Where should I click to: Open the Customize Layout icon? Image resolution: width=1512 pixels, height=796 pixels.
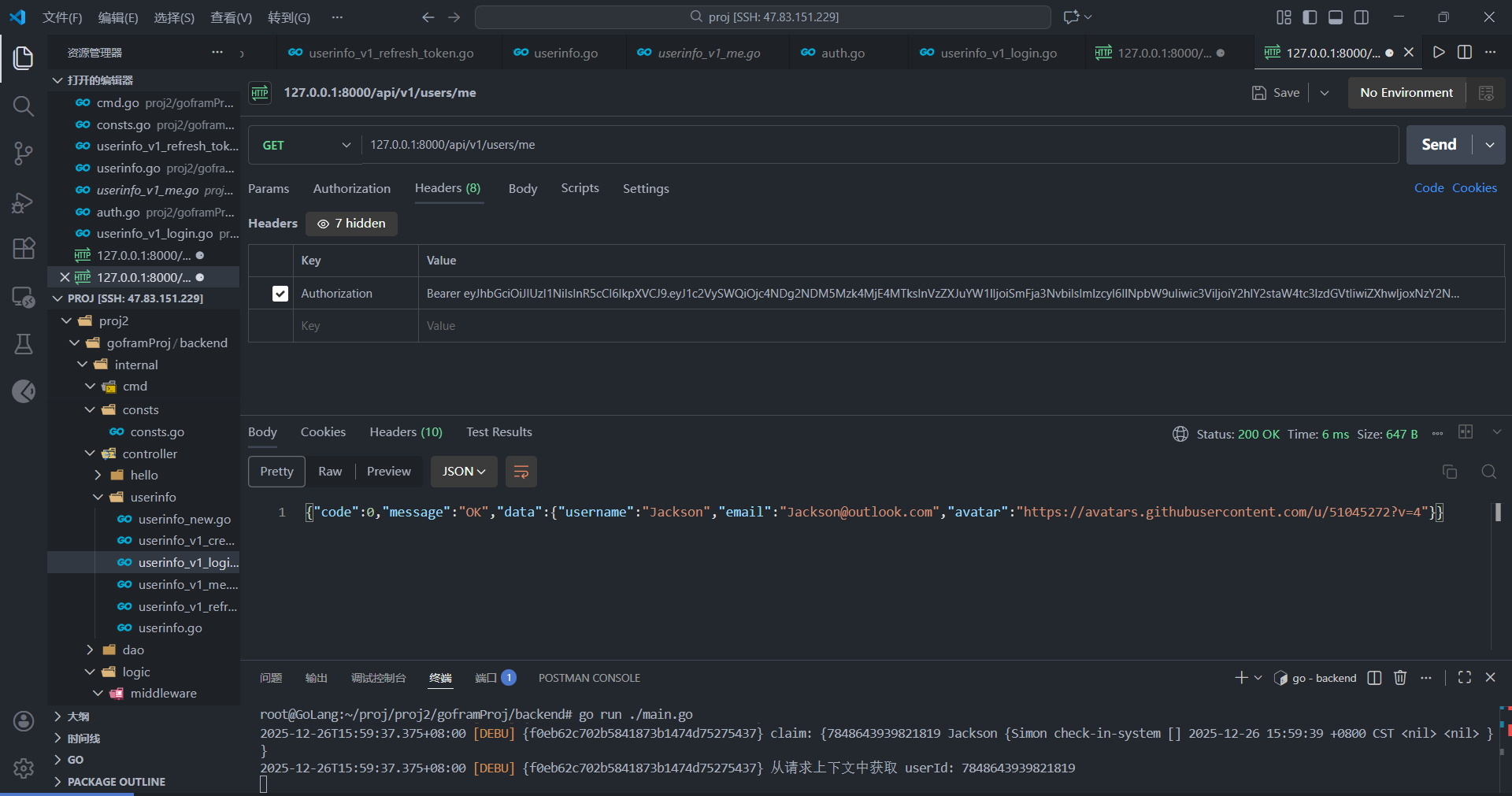[x=1284, y=17]
